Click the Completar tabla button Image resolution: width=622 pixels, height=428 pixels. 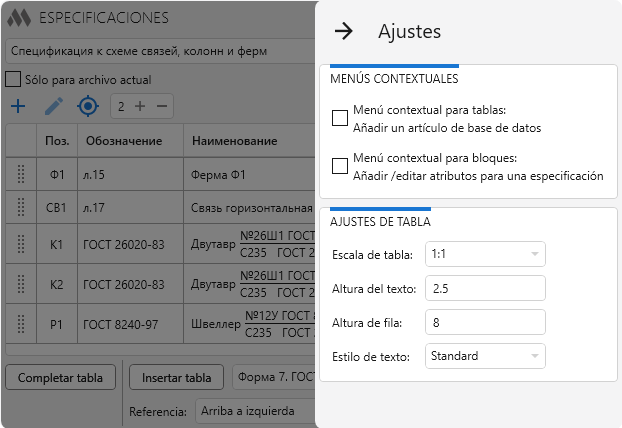point(60,377)
